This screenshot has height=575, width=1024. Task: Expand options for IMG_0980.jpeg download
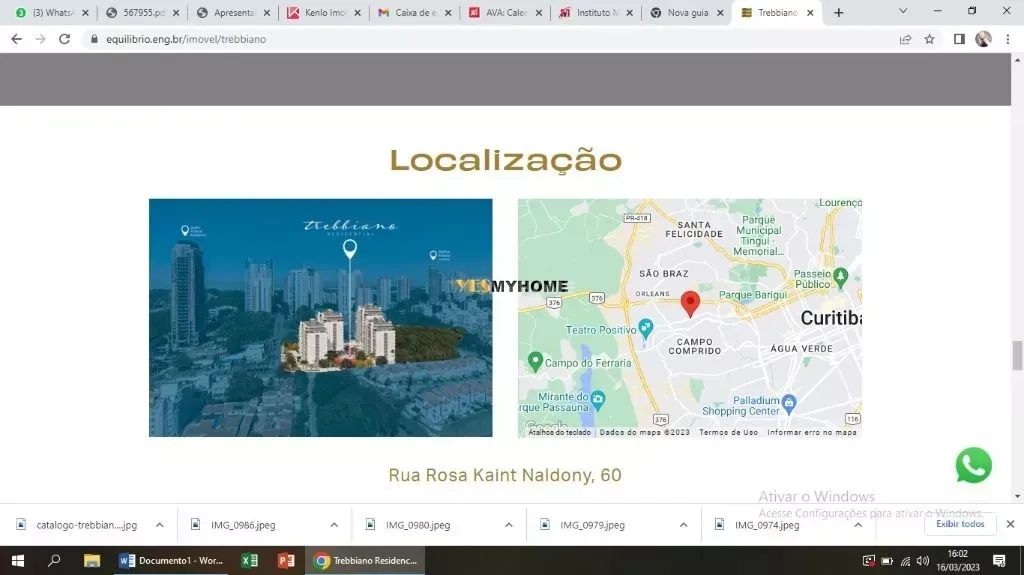tap(509, 525)
